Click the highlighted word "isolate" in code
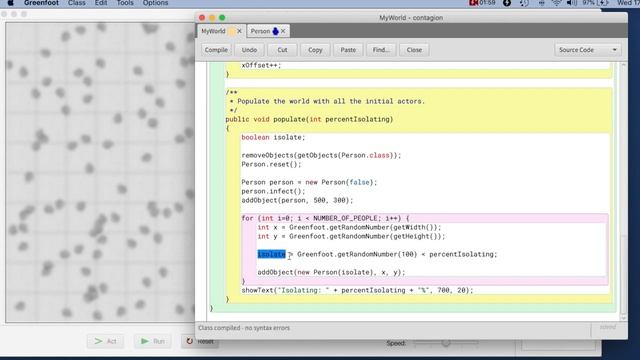640x360 pixels. click(271, 254)
